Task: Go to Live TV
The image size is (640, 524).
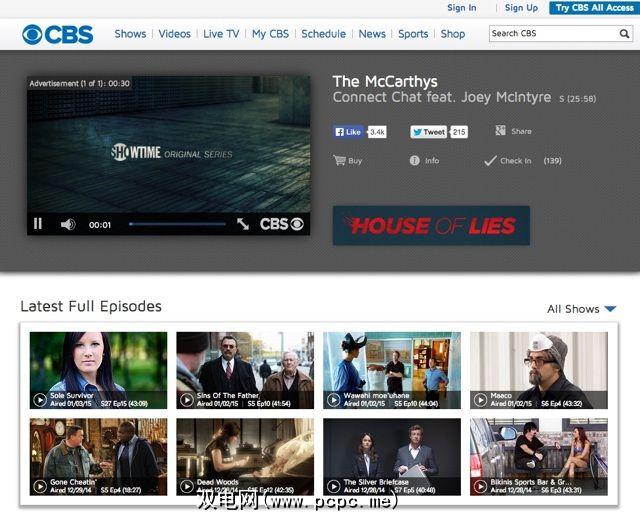Action: coord(221,34)
